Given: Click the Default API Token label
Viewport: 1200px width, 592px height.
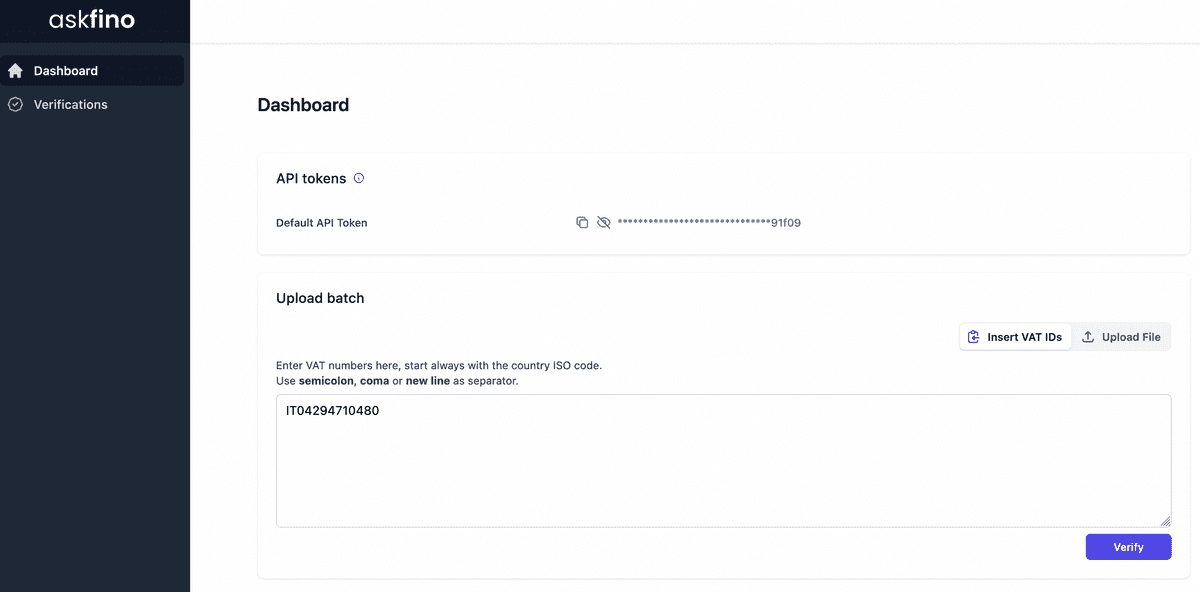Looking at the screenshot, I should pyautogui.click(x=321, y=223).
